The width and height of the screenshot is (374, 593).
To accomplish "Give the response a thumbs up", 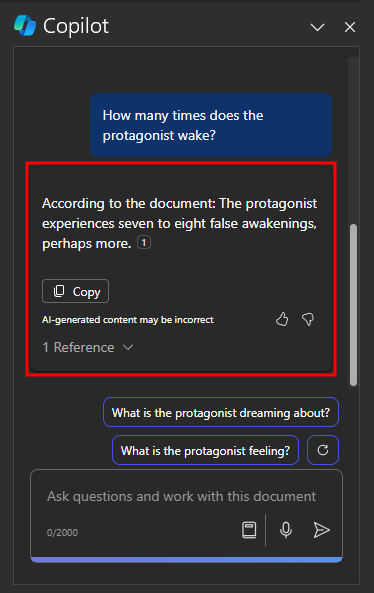I will coord(282,320).
